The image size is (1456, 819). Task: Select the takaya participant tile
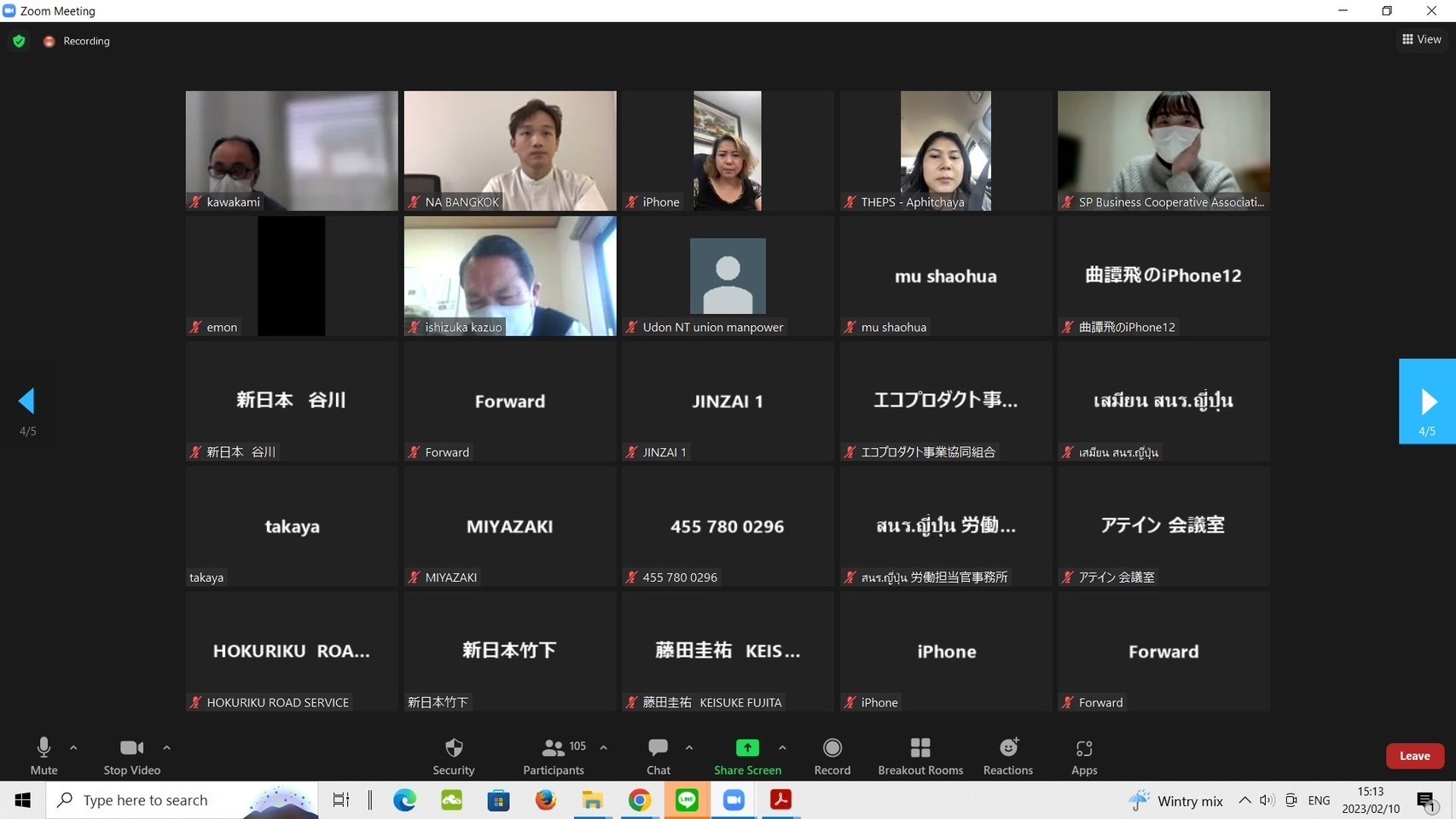(292, 526)
